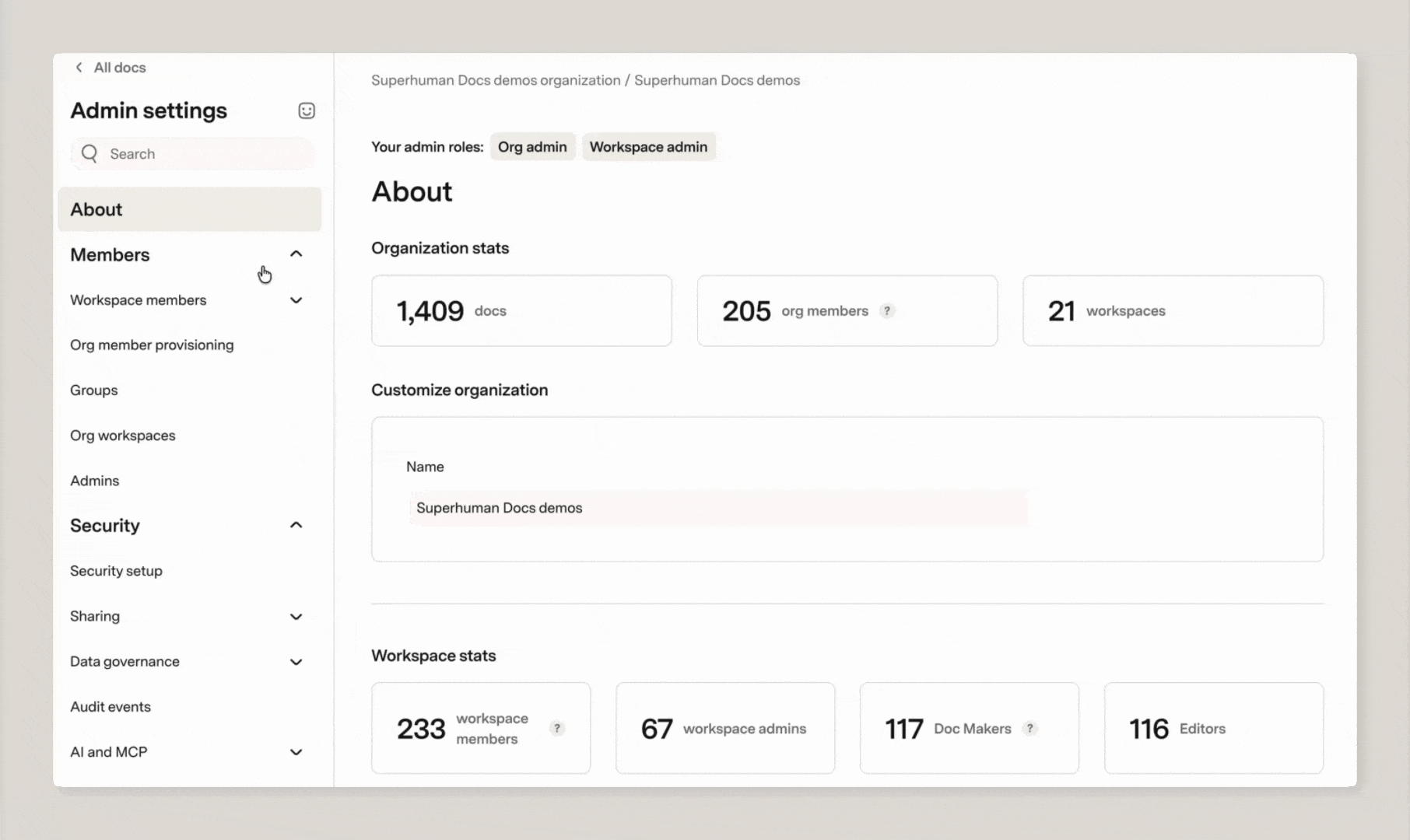
Task: Click the 116 Editors card
Action: 1214,728
